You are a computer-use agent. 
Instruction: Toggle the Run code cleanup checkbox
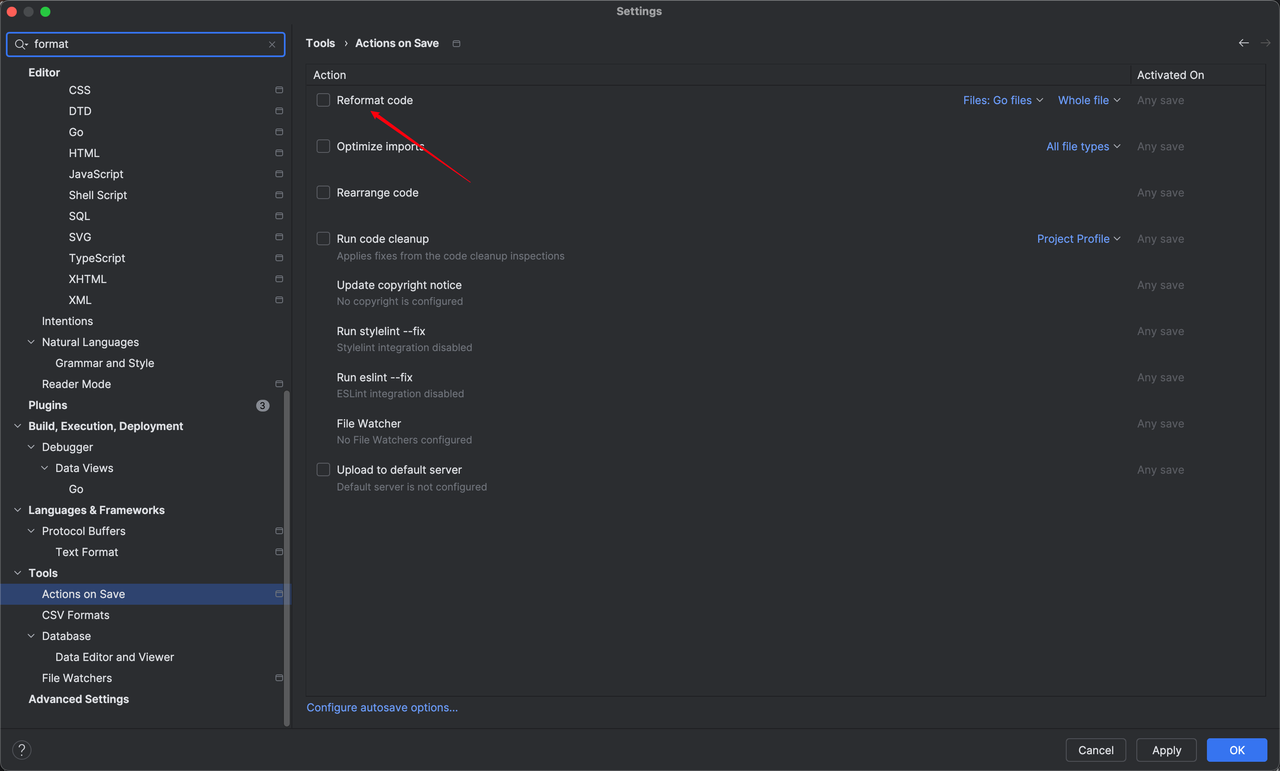click(323, 238)
